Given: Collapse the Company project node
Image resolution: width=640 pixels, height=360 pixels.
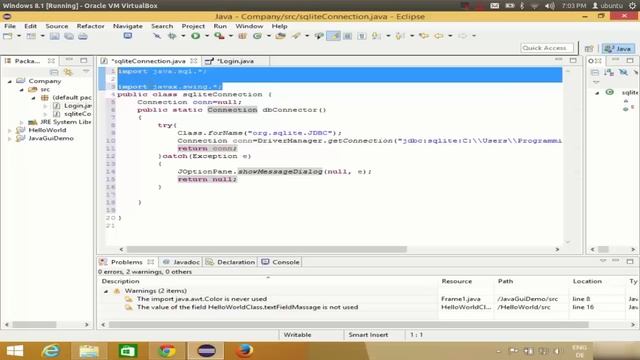Looking at the screenshot, I should 10,81.
